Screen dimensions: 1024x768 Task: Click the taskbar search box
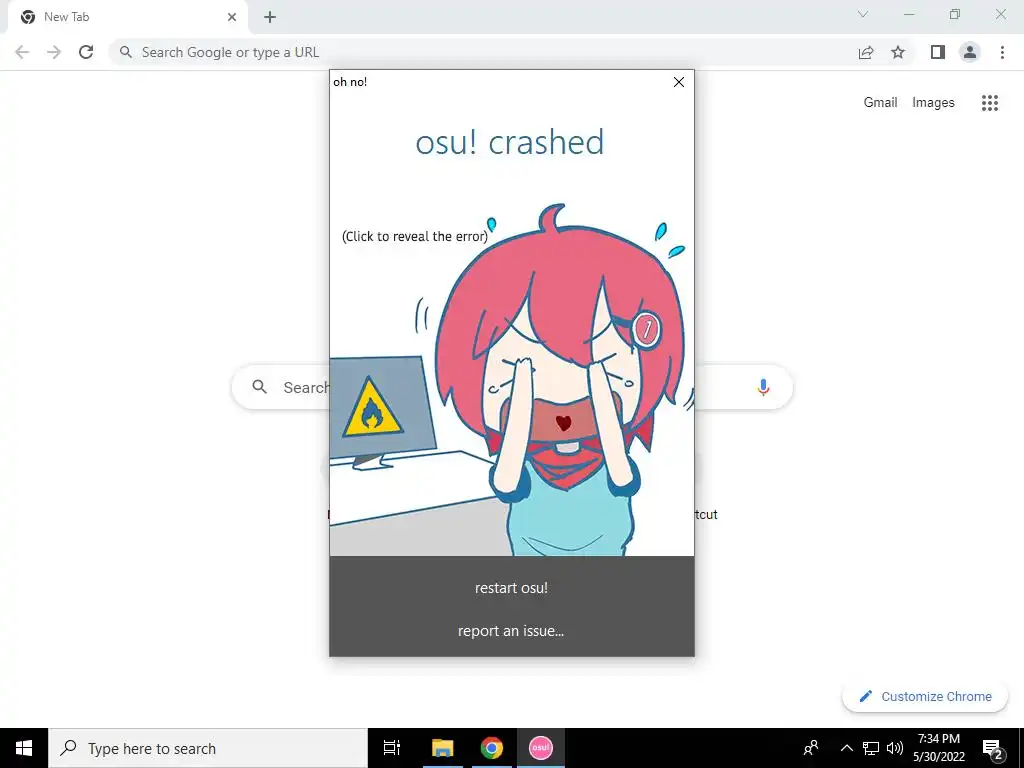208,748
